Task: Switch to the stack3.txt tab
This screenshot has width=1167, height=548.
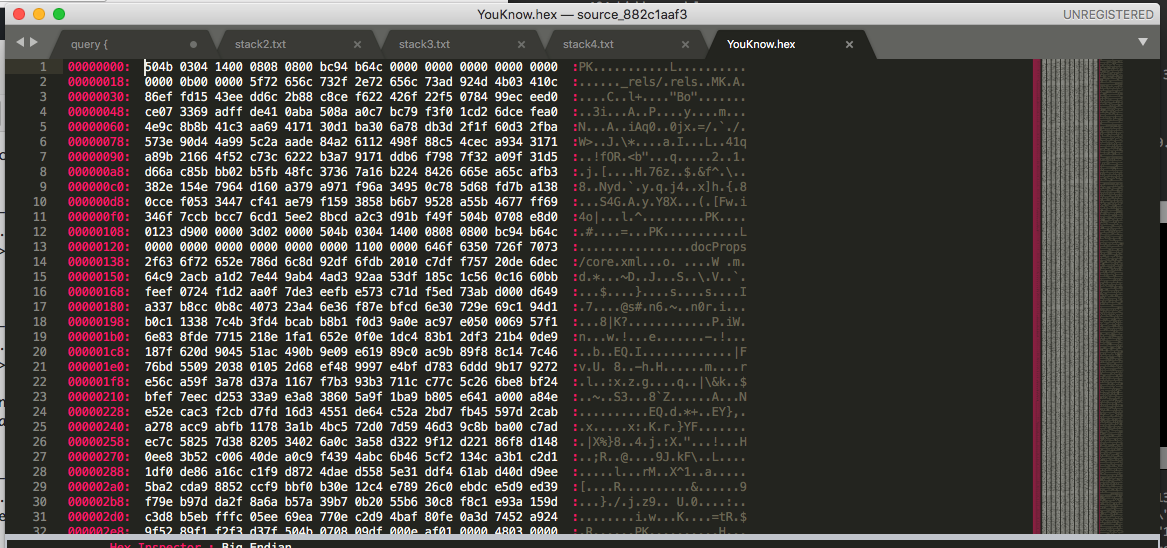Action: point(424,45)
